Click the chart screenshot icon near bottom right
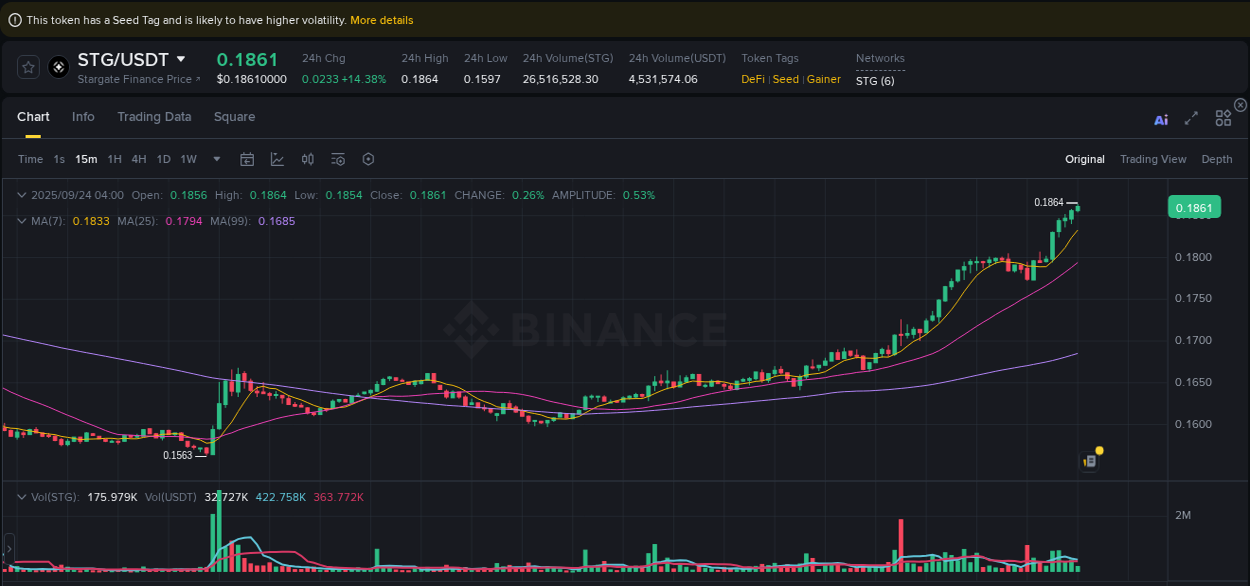The height and width of the screenshot is (586, 1250). (1089, 461)
